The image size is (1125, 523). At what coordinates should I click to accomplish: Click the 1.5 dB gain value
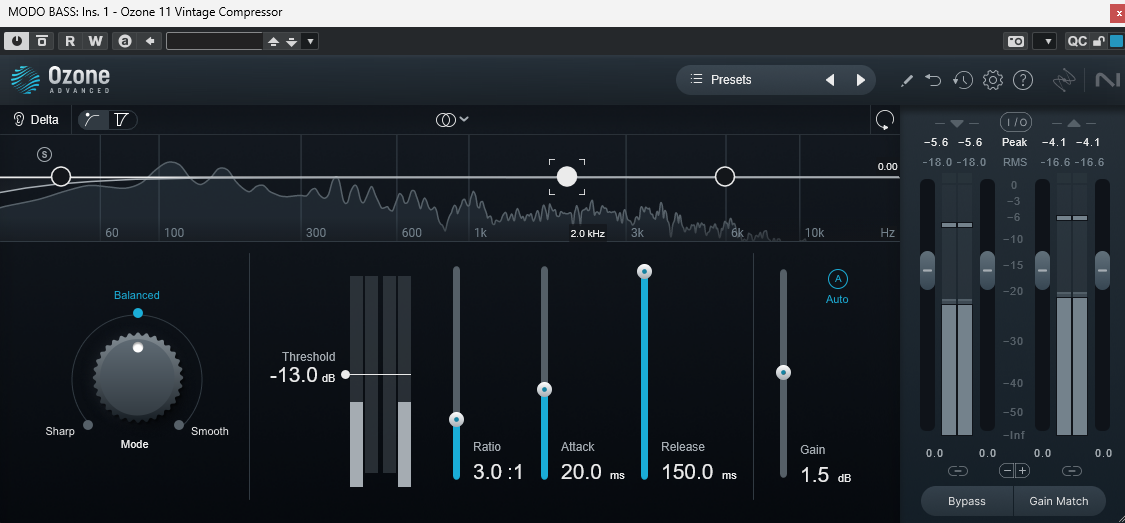pyautogui.click(x=826, y=475)
